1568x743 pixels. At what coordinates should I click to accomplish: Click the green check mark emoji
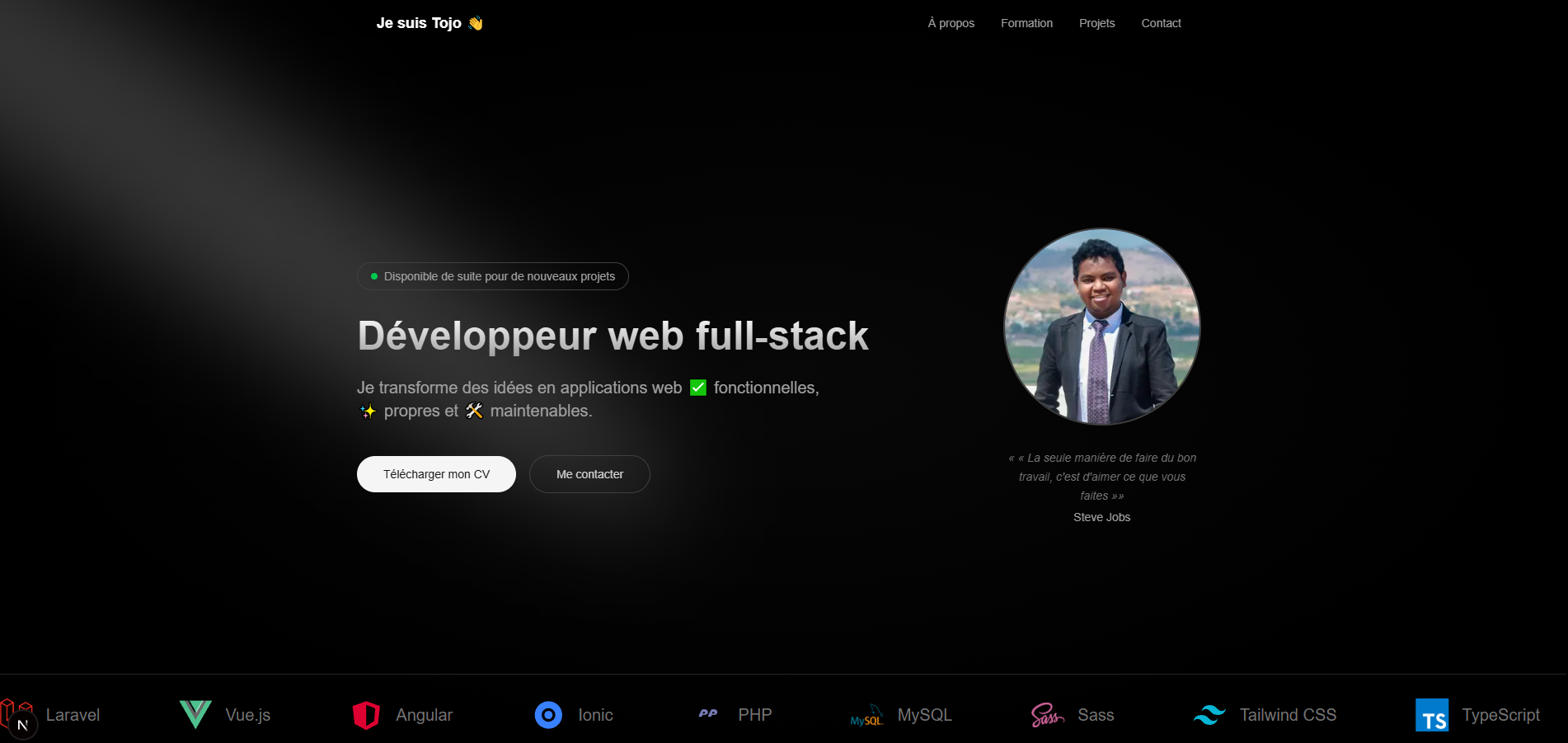click(x=698, y=388)
